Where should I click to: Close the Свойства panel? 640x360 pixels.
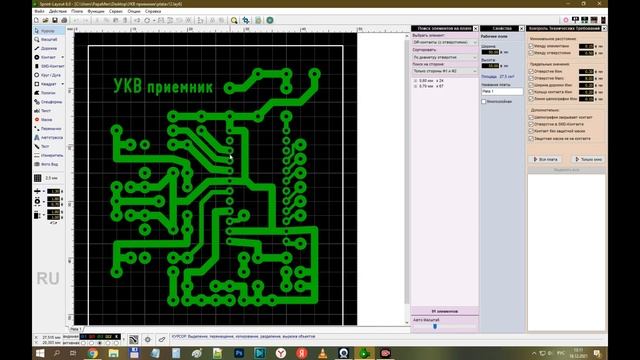(521, 28)
